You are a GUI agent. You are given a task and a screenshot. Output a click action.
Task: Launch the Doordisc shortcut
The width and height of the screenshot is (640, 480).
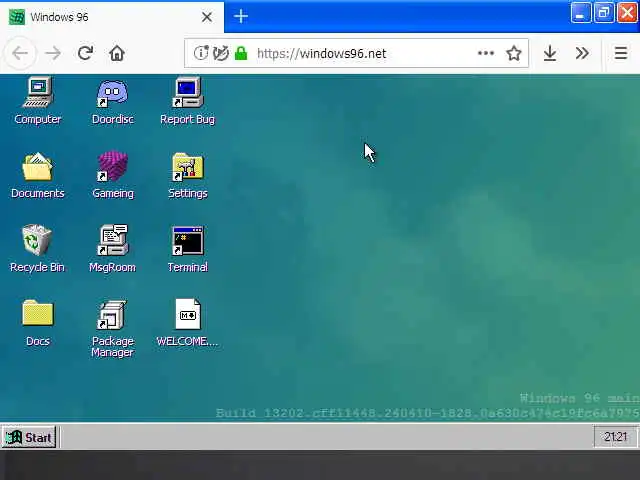pos(113,101)
